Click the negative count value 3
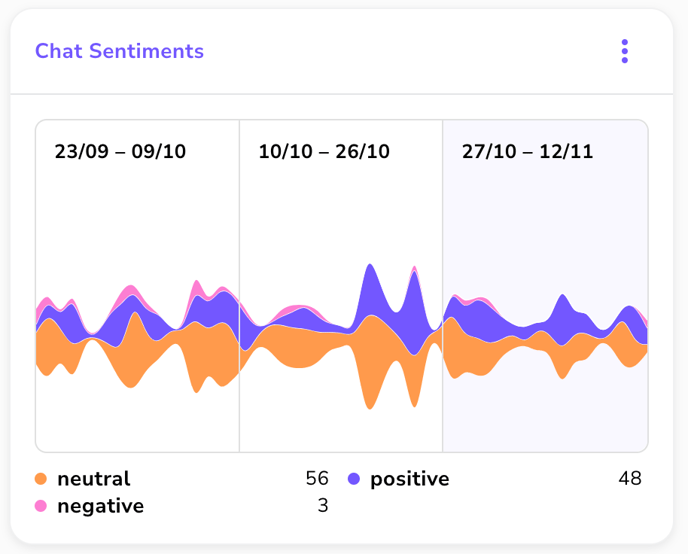 pyautogui.click(x=323, y=506)
